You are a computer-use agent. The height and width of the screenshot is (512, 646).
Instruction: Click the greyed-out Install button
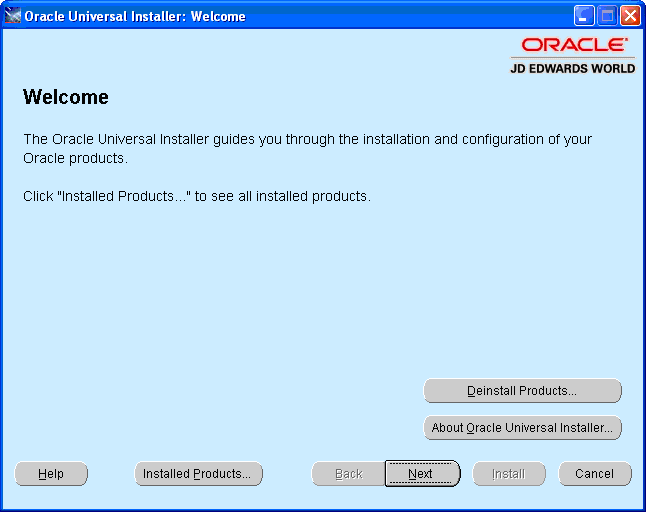[509, 474]
